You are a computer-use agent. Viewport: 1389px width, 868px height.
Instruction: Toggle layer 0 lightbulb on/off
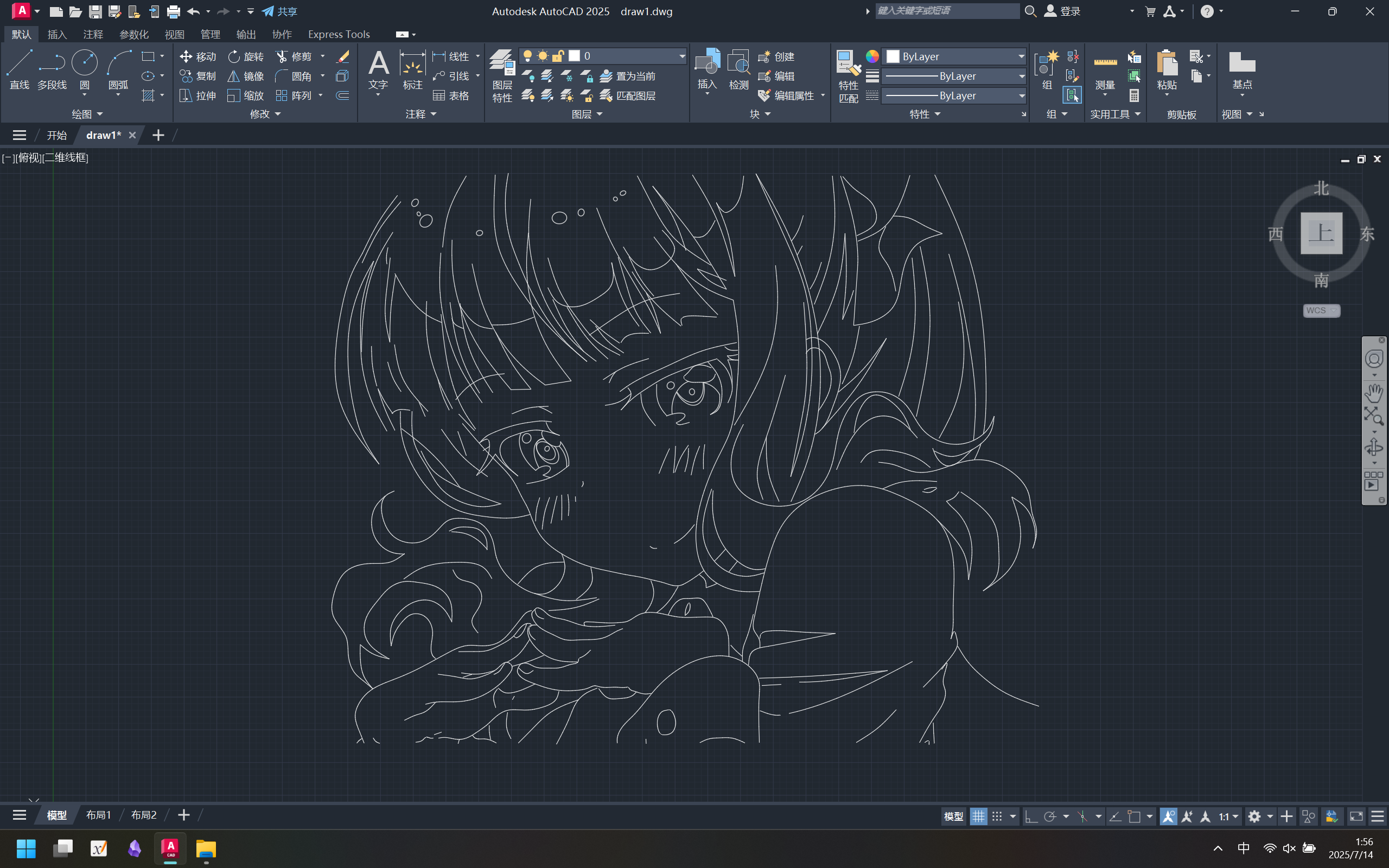(527, 56)
